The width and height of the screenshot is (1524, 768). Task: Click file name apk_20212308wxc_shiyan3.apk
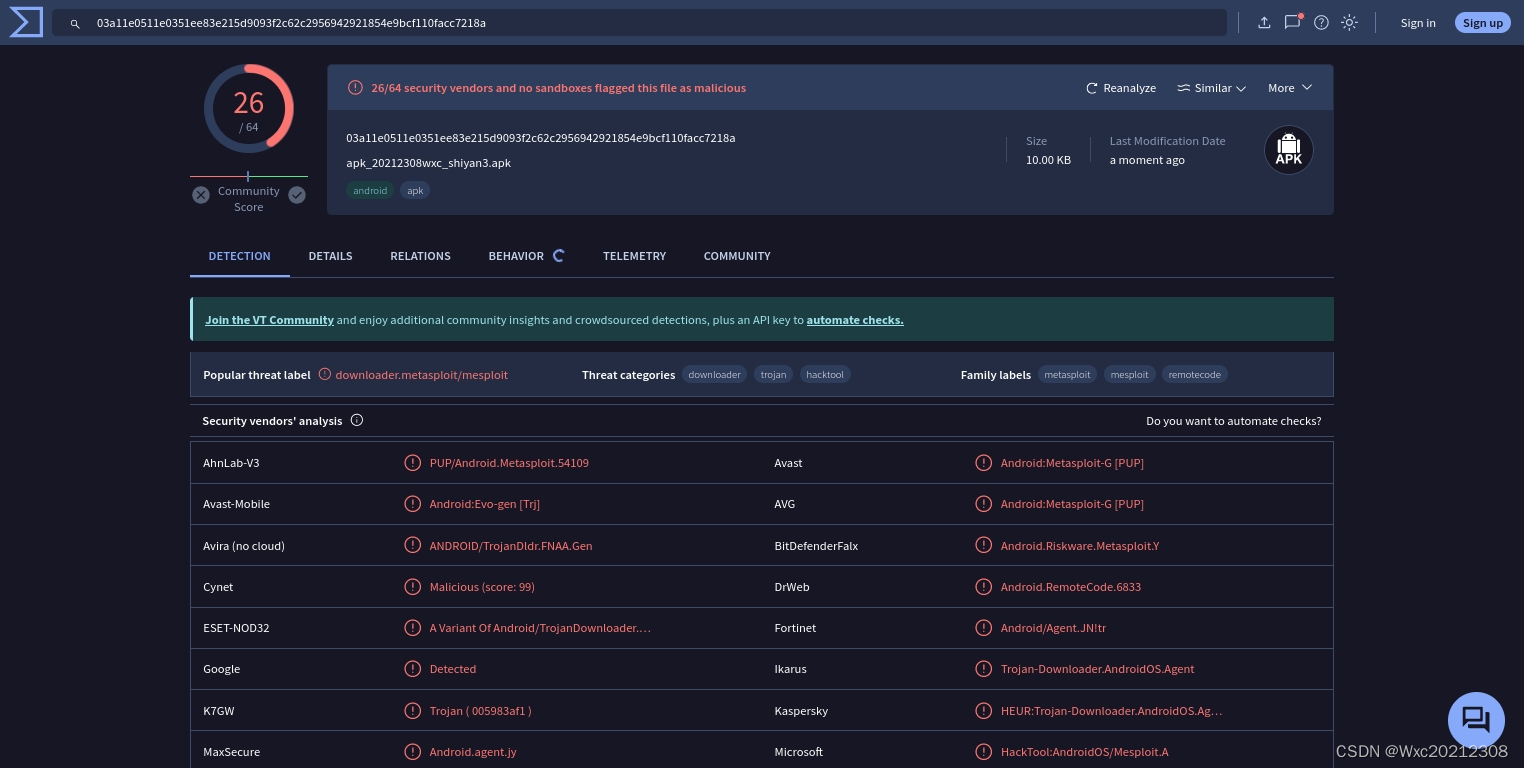(x=428, y=163)
